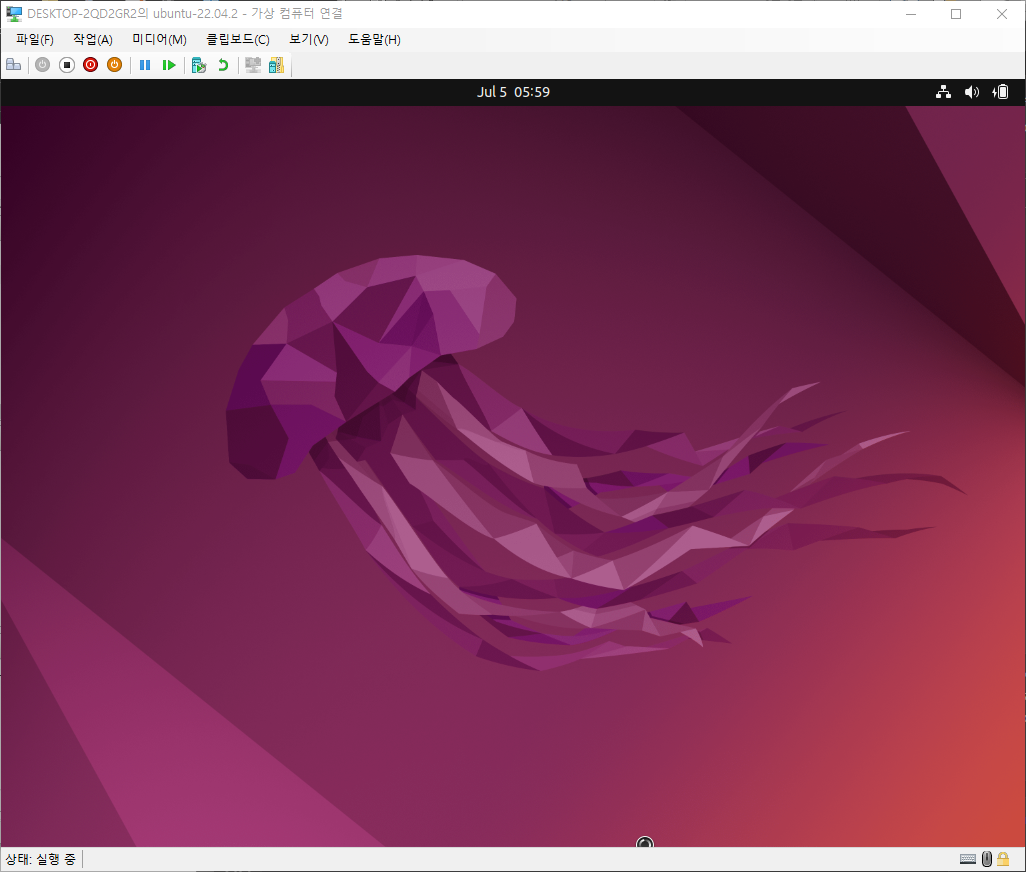Minimize the virtual machine connection window

click(911, 14)
